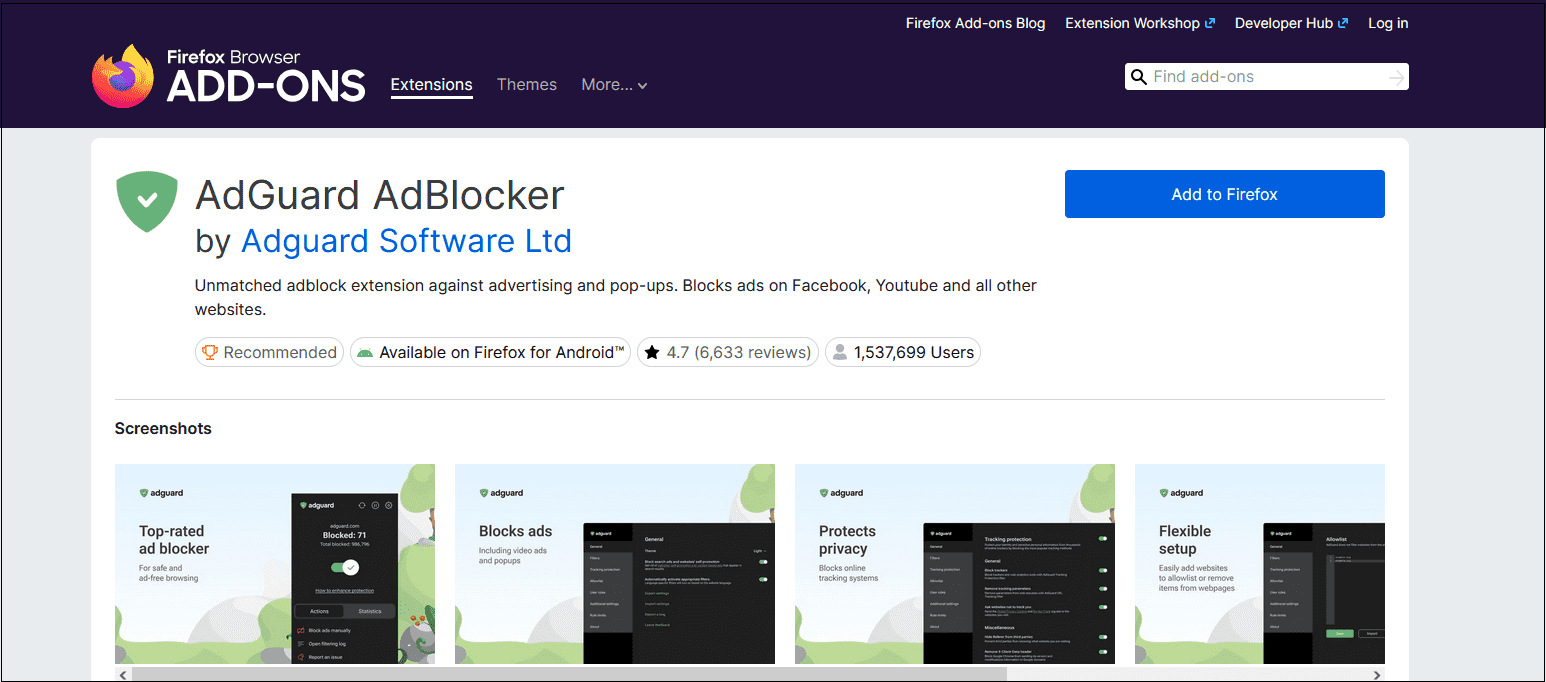
Task: Click the user icon next to user count
Action: pyautogui.click(x=841, y=352)
